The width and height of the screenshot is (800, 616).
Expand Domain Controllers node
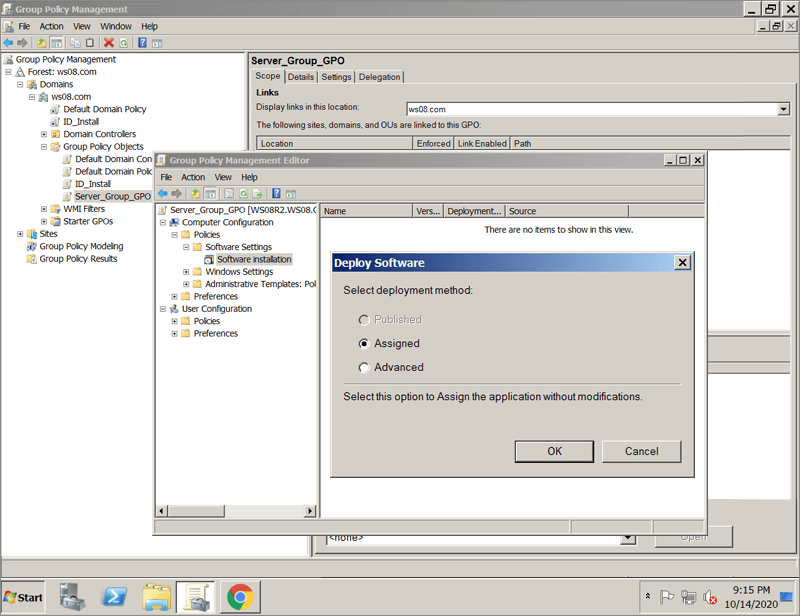click(44, 134)
